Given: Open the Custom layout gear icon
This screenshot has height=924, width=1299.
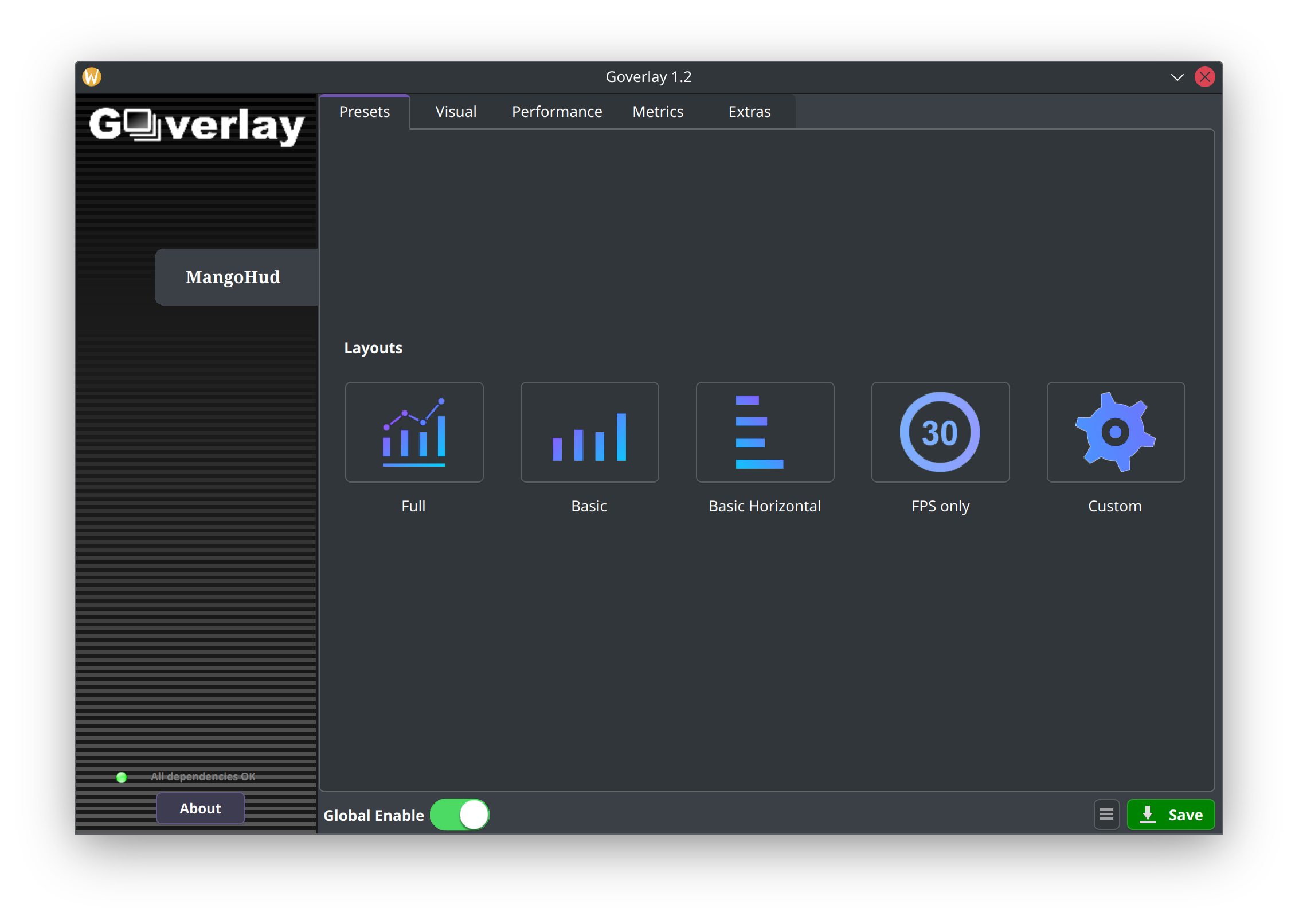Looking at the screenshot, I should [x=1116, y=432].
